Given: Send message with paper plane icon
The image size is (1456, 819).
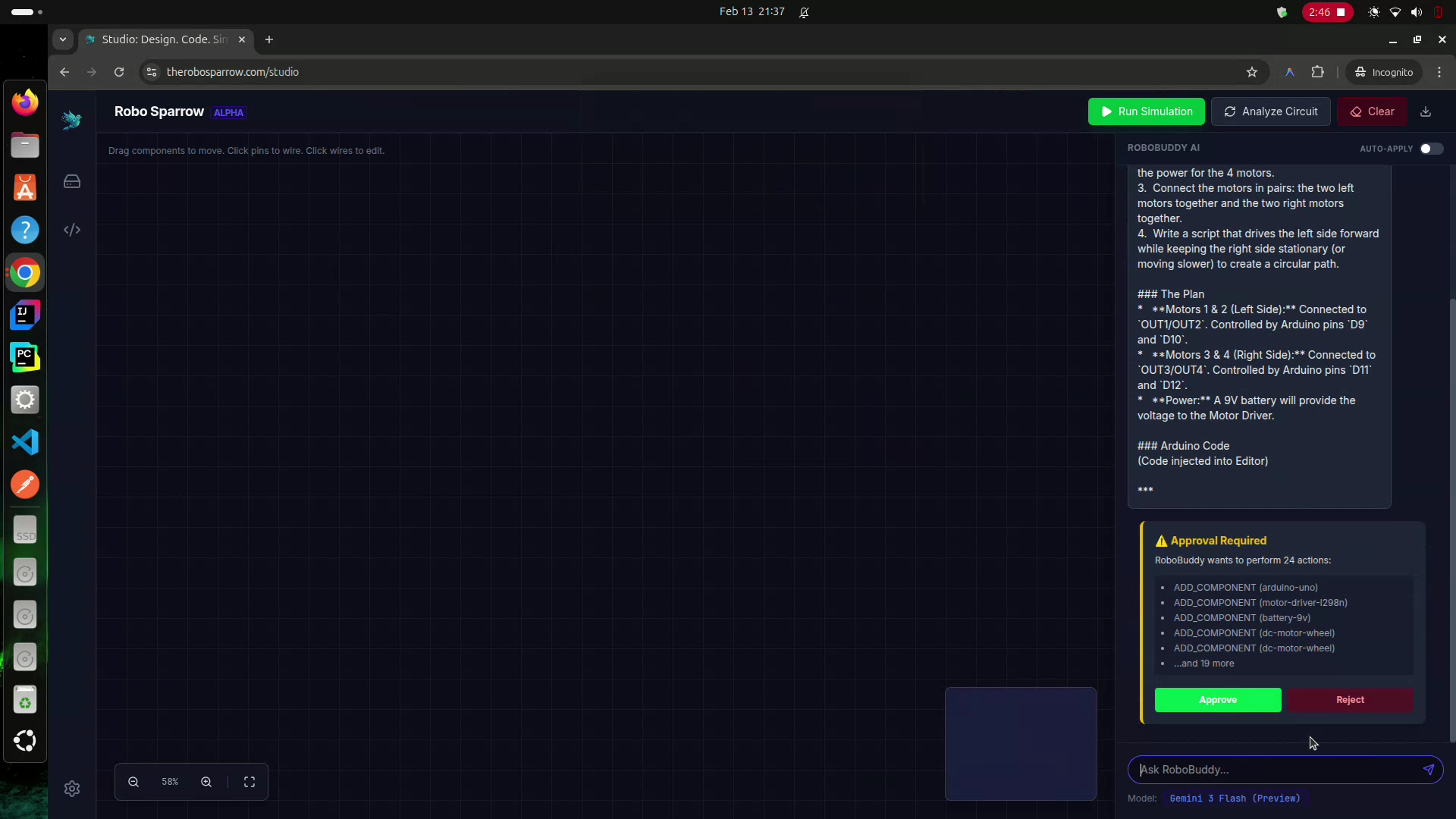Looking at the screenshot, I should 1429,770.
